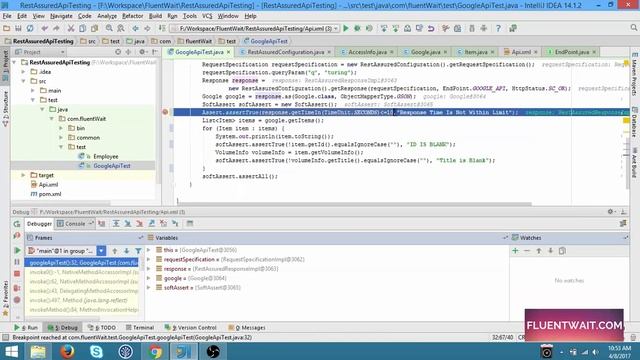The width and height of the screenshot is (640, 360).
Task: Collapse the src folder in the project tree
Action: tap(24, 81)
